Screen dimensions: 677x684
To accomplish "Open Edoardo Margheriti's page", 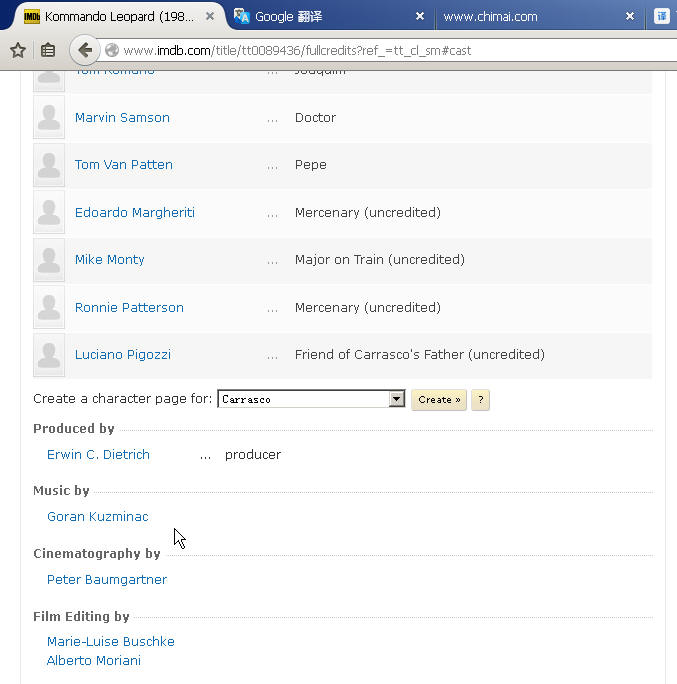I will click(135, 212).
